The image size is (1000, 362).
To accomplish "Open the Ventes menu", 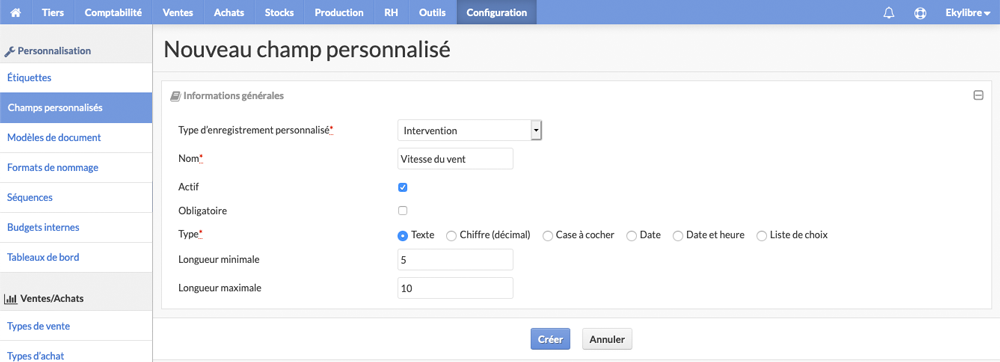I will coord(179,12).
